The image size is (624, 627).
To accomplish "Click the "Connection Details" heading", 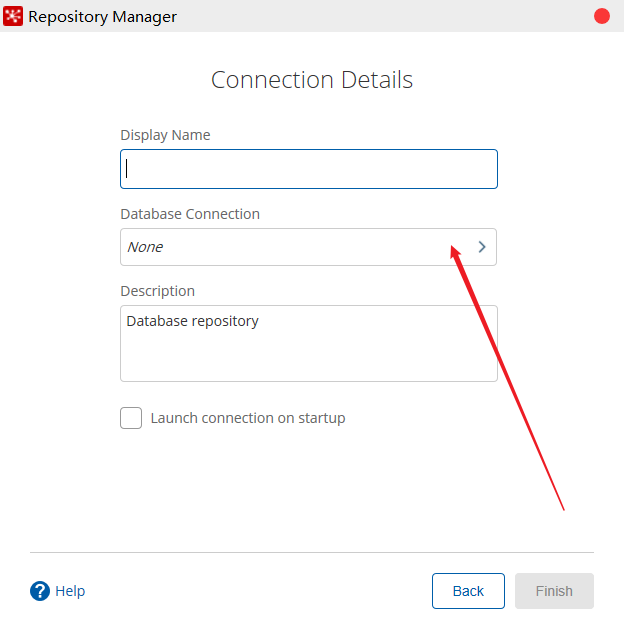I will coord(312,80).
